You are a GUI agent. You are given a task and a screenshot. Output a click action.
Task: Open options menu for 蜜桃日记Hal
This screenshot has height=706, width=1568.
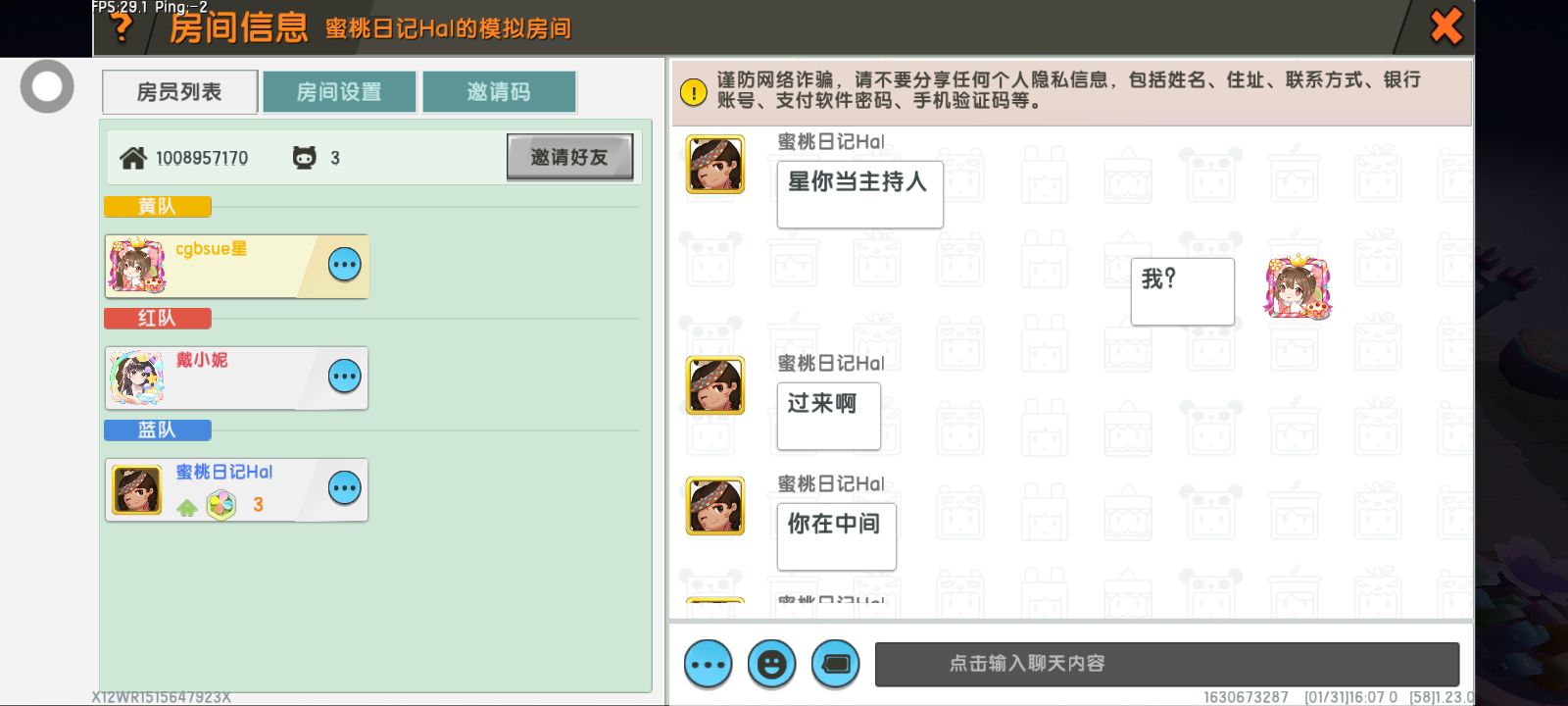[x=345, y=488]
